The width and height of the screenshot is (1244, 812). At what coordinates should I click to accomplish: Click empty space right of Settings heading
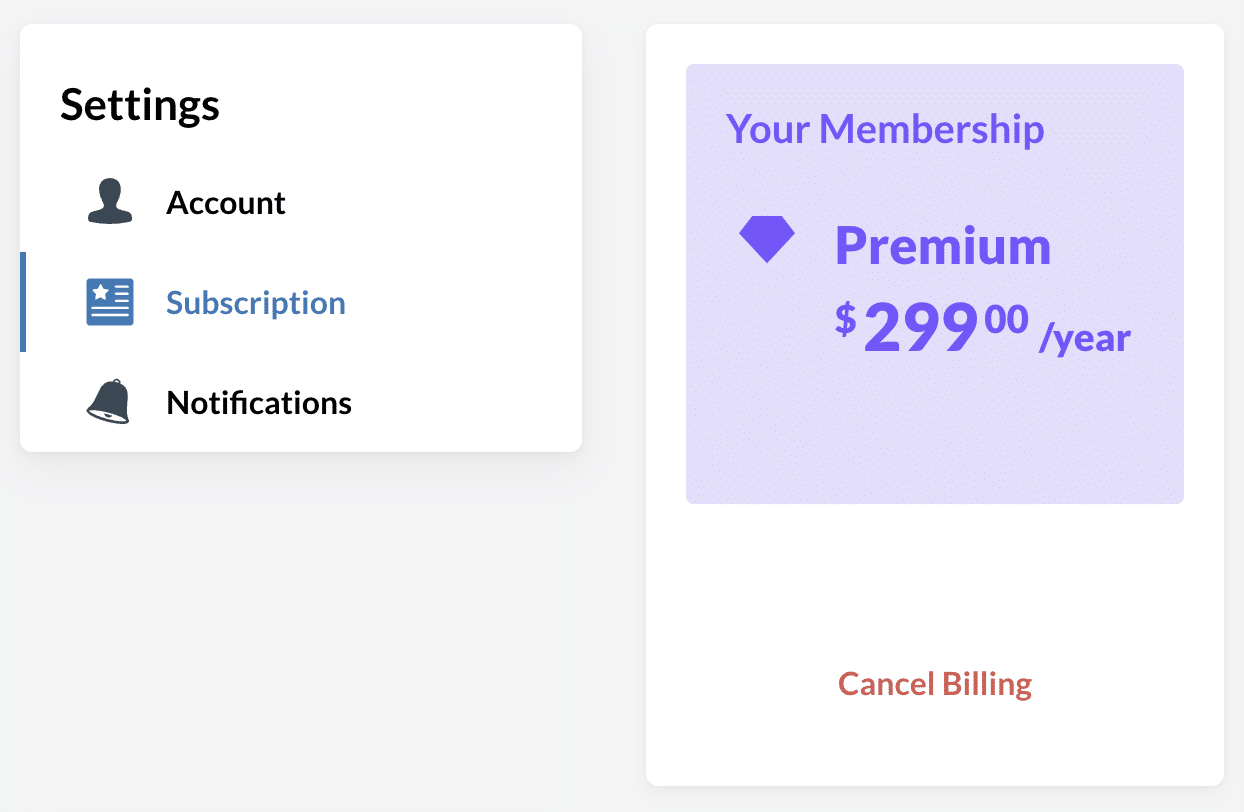pos(400,104)
